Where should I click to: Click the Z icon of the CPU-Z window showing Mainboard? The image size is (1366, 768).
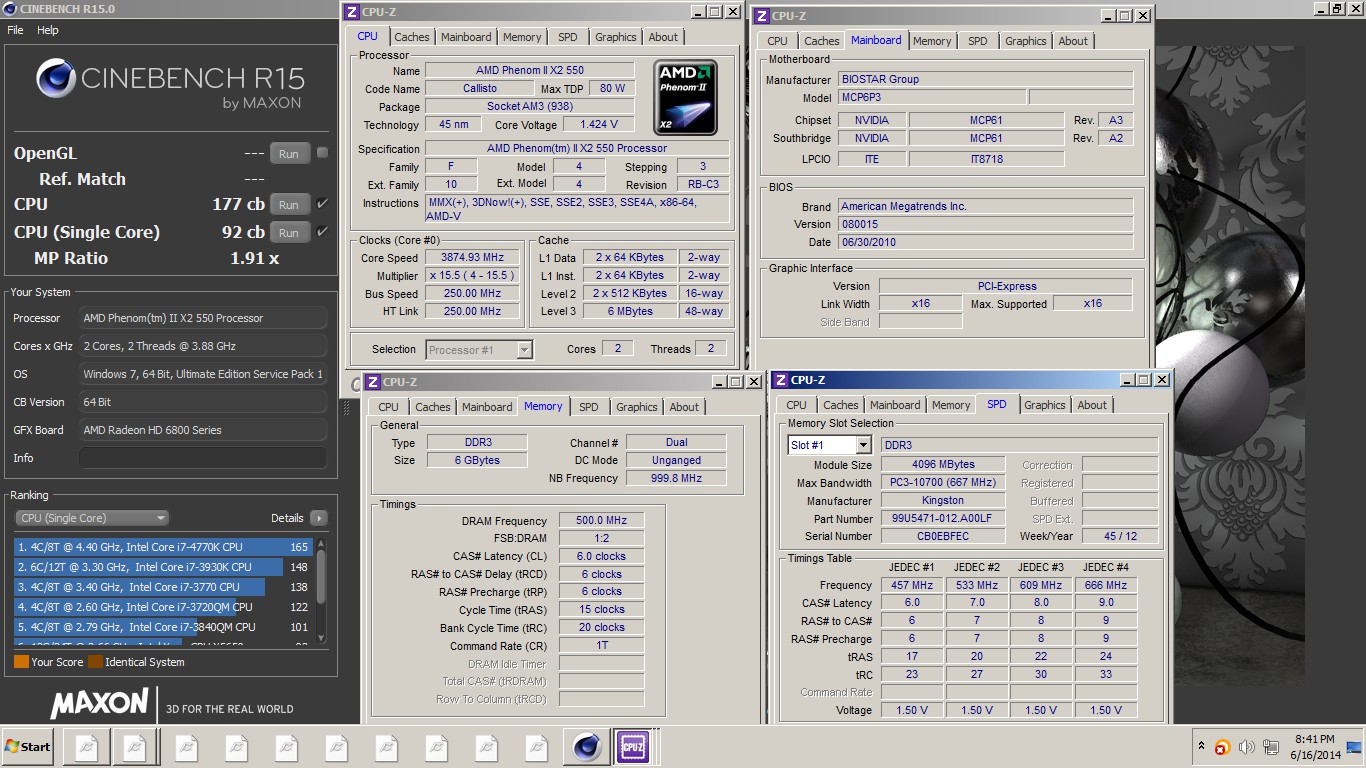[x=761, y=16]
